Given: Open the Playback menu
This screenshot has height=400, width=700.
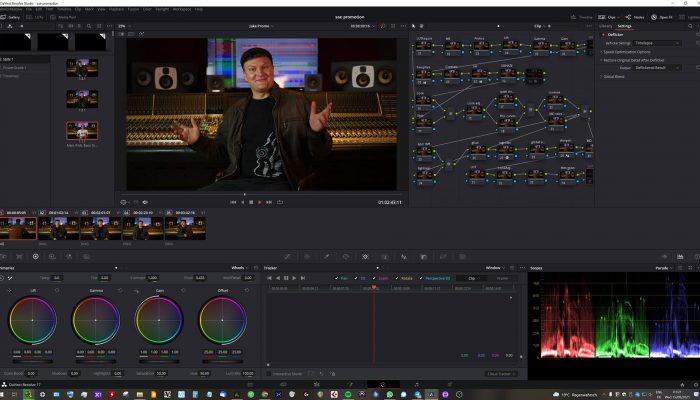Looking at the screenshot, I should coord(116,9).
